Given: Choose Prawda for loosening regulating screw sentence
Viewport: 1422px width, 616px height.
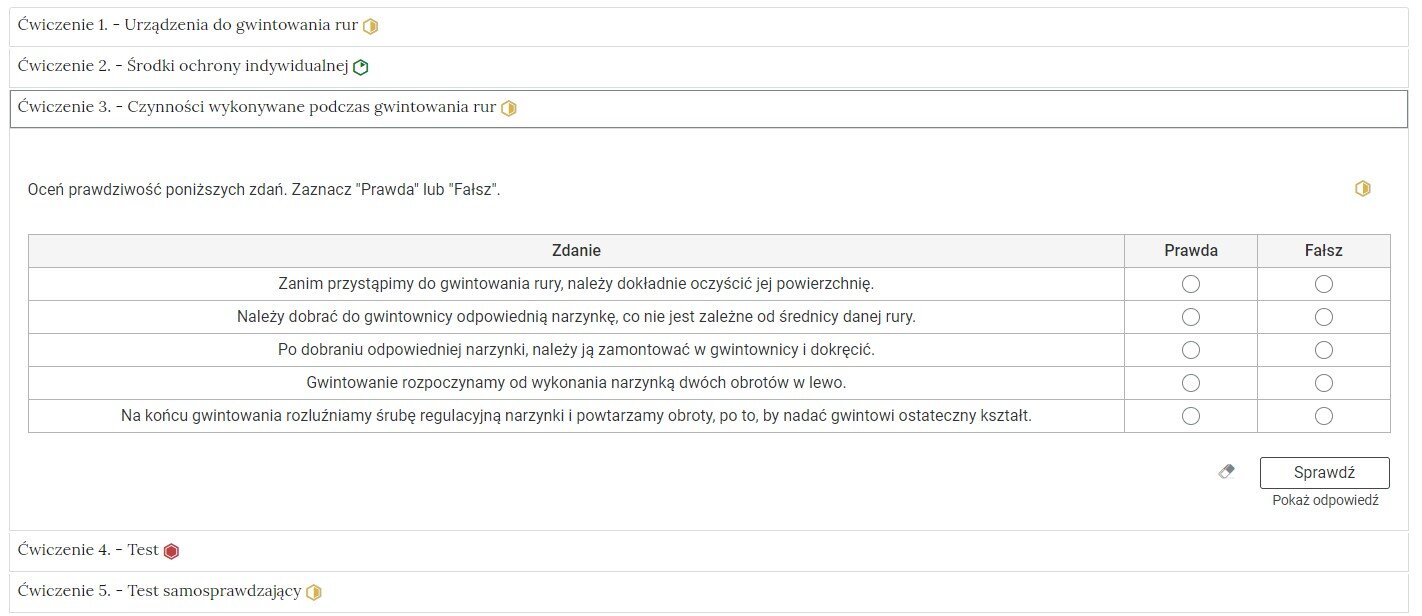Looking at the screenshot, I should click(x=1190, y=416).
